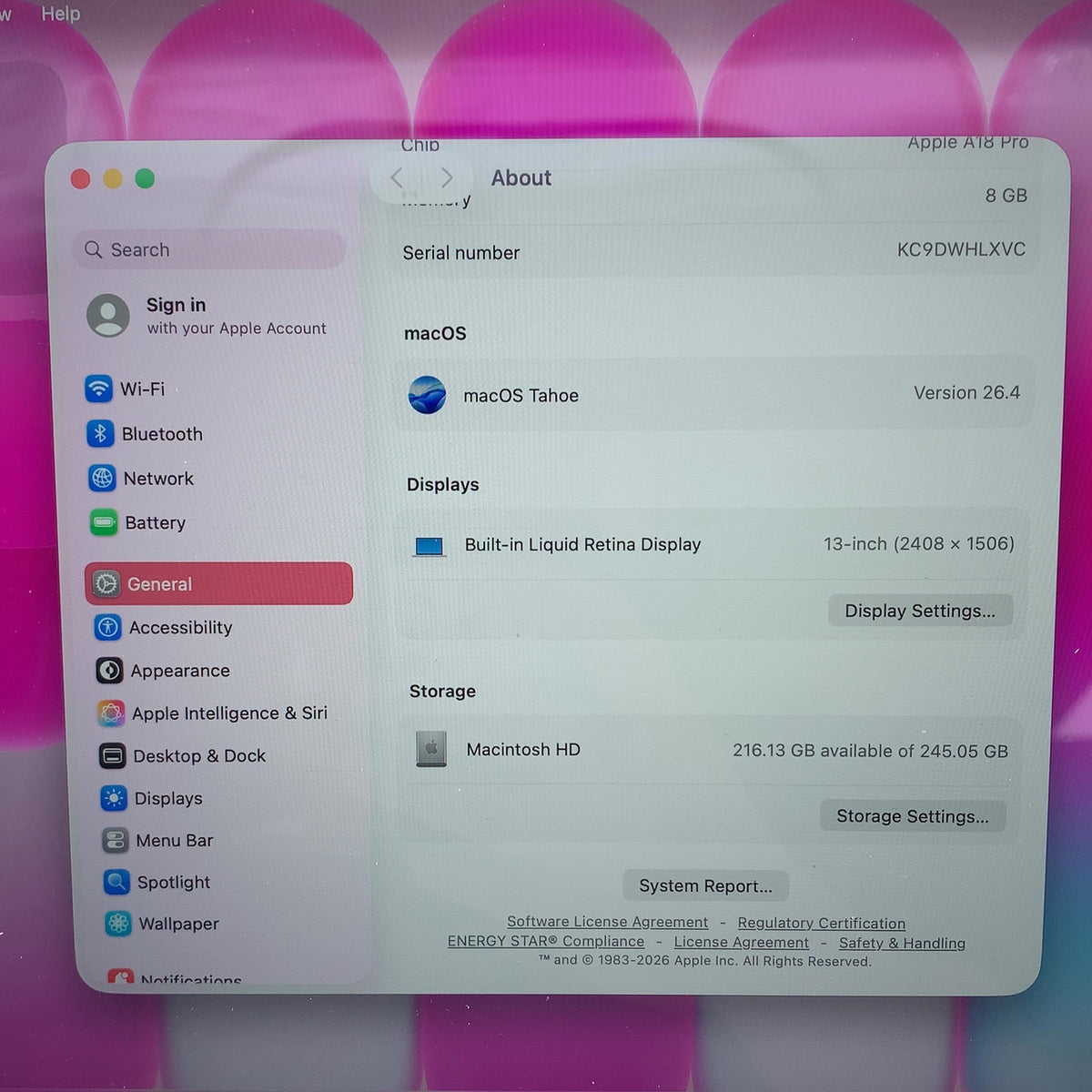Click the General gear icon

point(106,584)
